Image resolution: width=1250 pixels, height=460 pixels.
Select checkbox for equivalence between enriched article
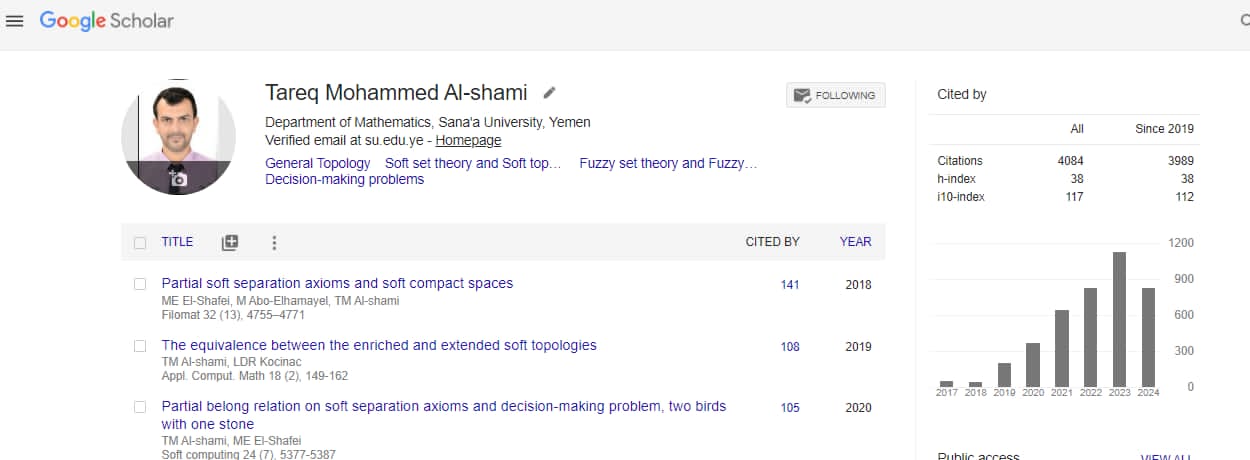140,346
